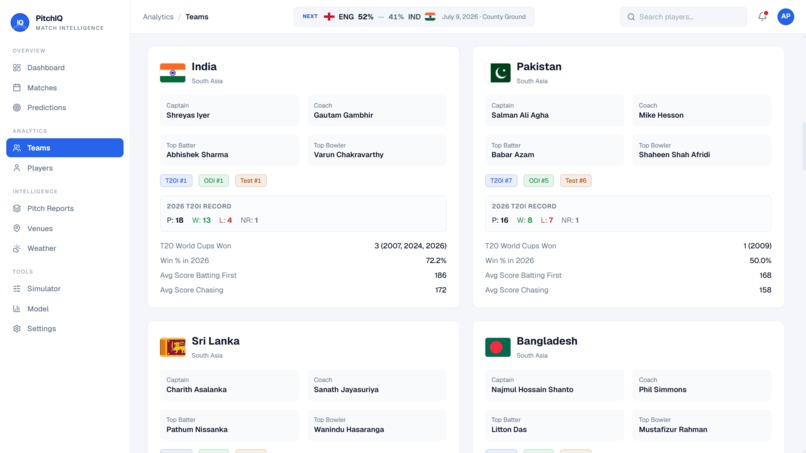The height and width of the screenshot is (453, 806).
Task: Click the page vertical scrollbar
Action: click(x=803, y=147)
